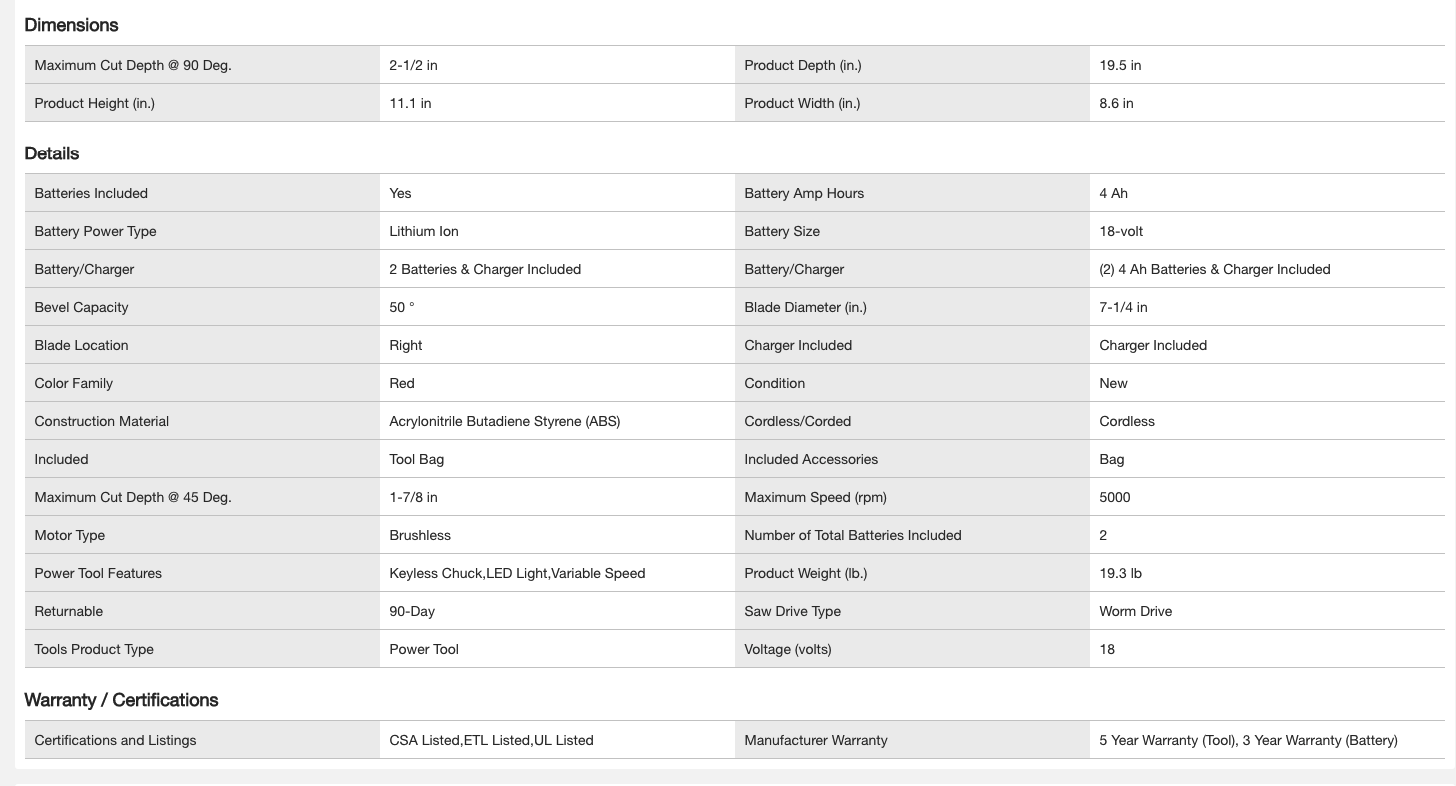Click the Returnable row label

[x=68, y=611]
